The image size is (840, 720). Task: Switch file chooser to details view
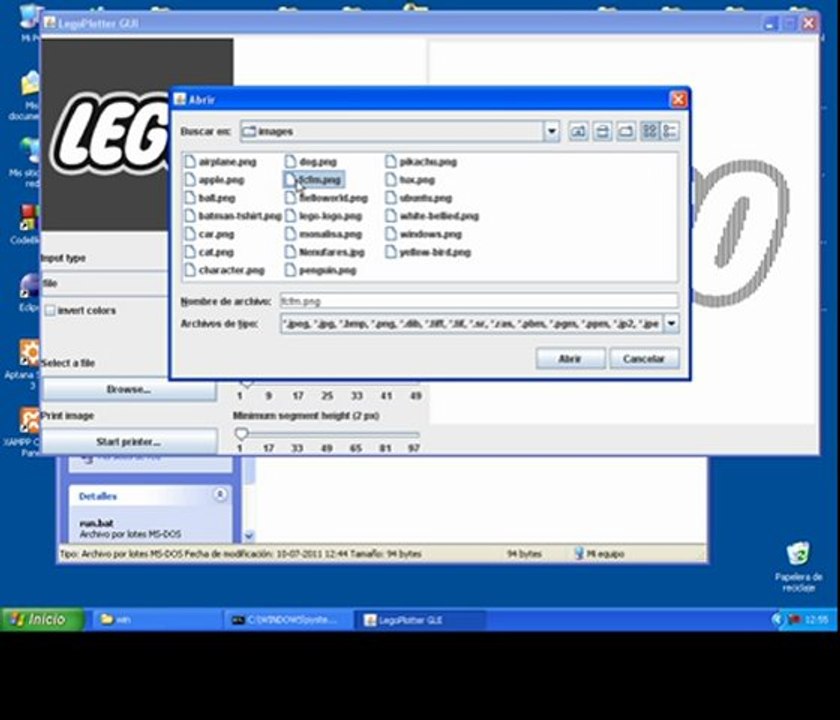coord(670,131)
